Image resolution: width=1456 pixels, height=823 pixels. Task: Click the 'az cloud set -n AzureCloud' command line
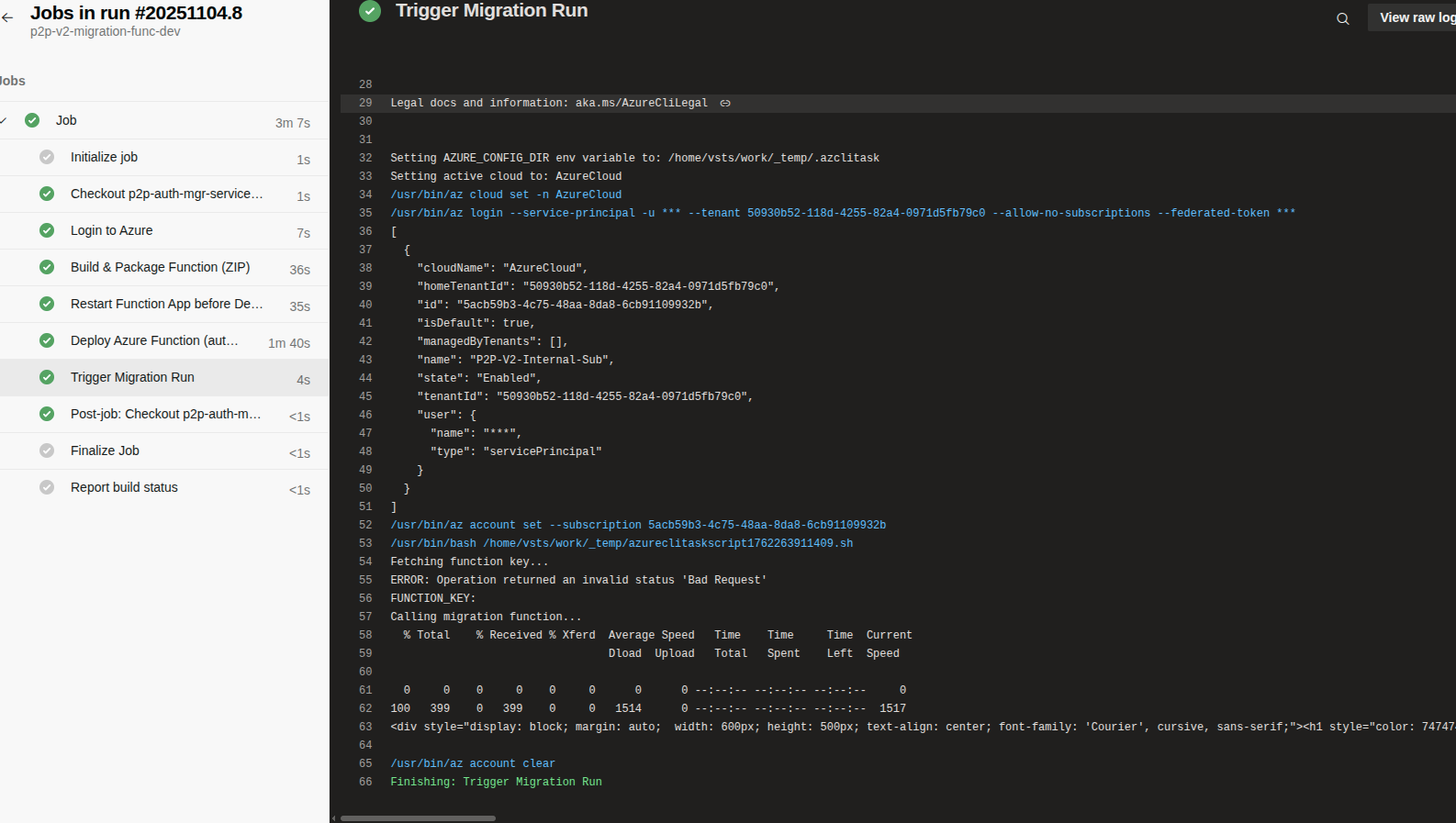[506, 195]
